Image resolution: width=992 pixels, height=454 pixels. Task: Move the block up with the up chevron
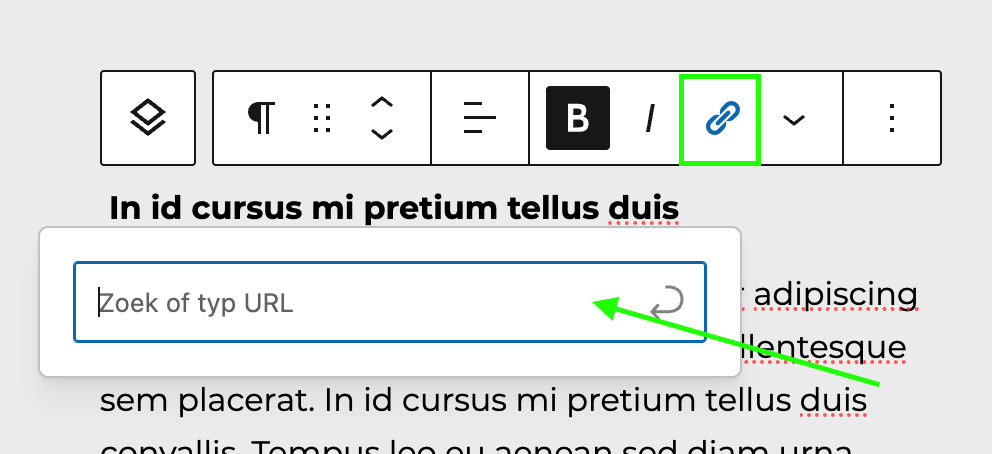381,103
